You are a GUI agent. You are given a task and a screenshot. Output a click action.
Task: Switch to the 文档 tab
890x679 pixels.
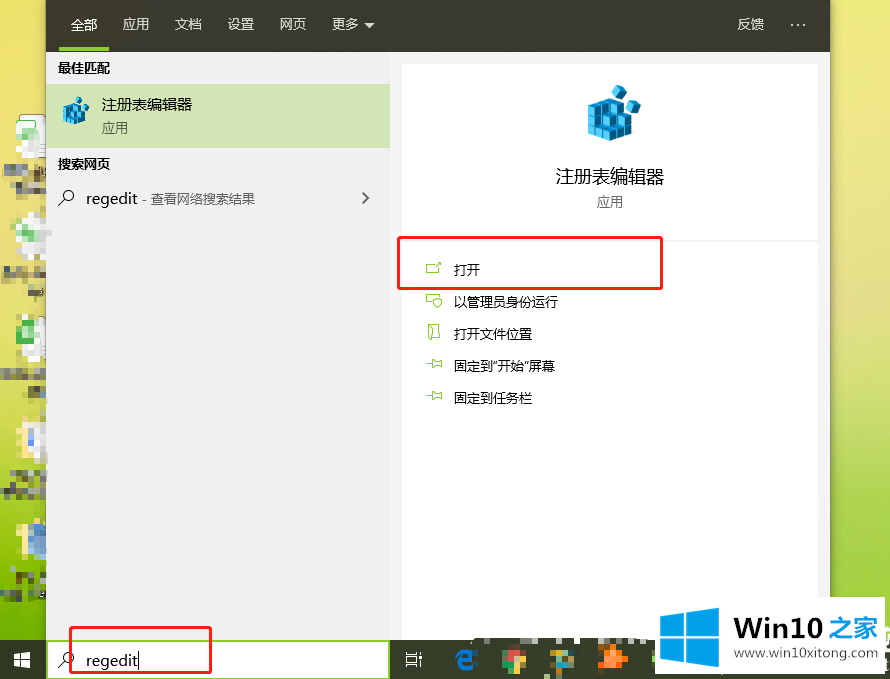click(x=188, y=24)
